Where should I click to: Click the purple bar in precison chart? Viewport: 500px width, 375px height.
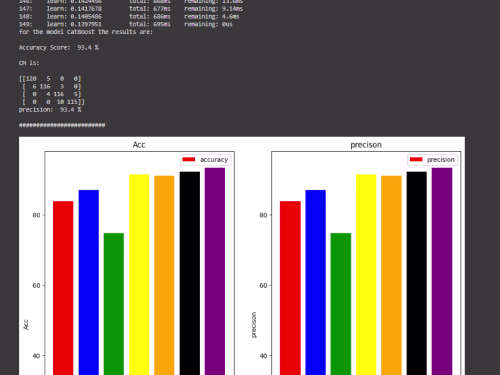point(442,271)
